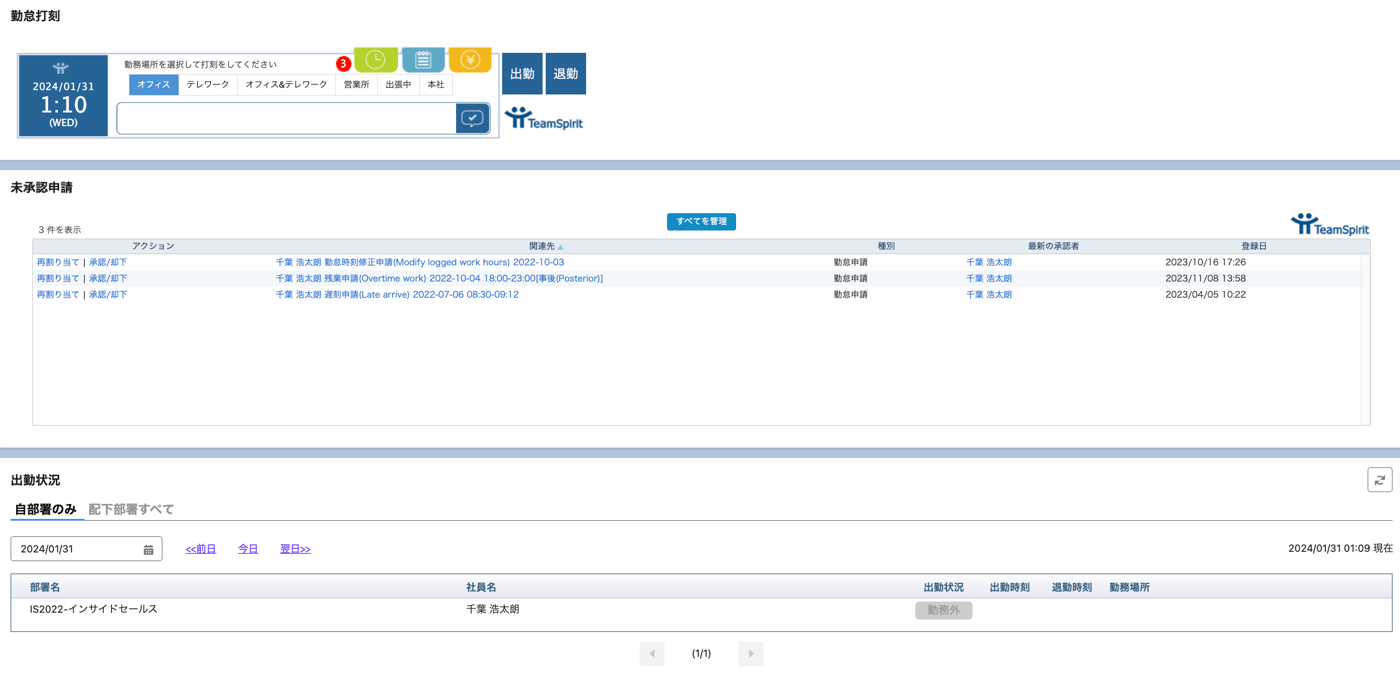1400x673 pixels.
Task: Select the オフィス&テレワーク work location
Action: pyautogui.click(x=286, y=85)
